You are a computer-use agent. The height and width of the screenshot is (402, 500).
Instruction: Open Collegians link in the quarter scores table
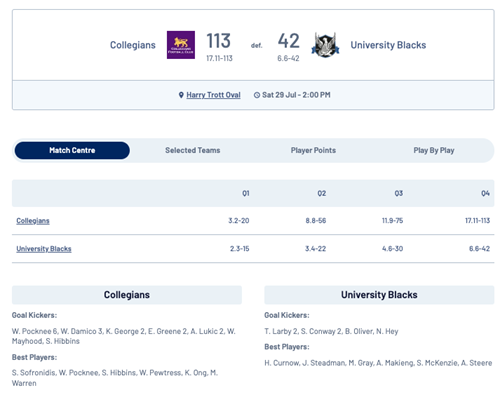click(x=33, y=221)
